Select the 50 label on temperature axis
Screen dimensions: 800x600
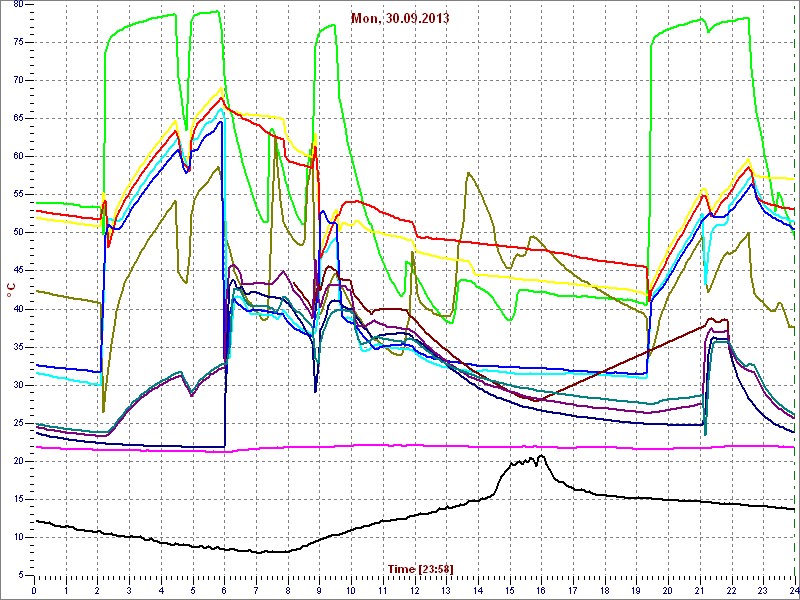(17, 233)
